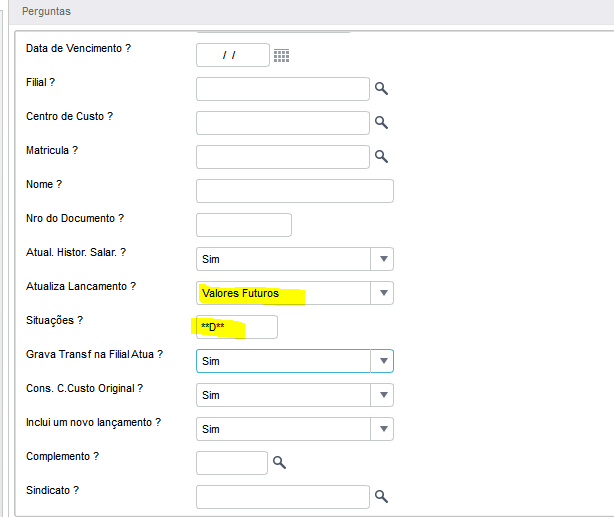This screenshot has width=614, height=517.
Task: Click the 'Atualiza Lancamento ?' label
Action: [81, 286]
